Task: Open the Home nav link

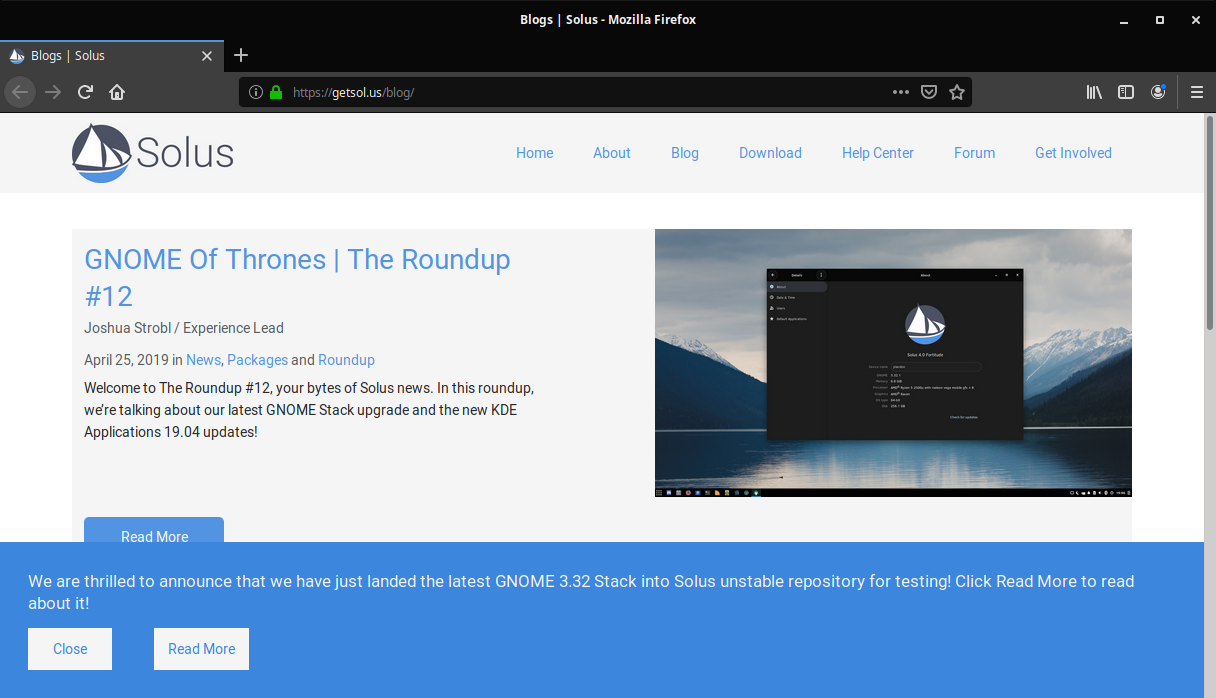Action: click(535, 153)
